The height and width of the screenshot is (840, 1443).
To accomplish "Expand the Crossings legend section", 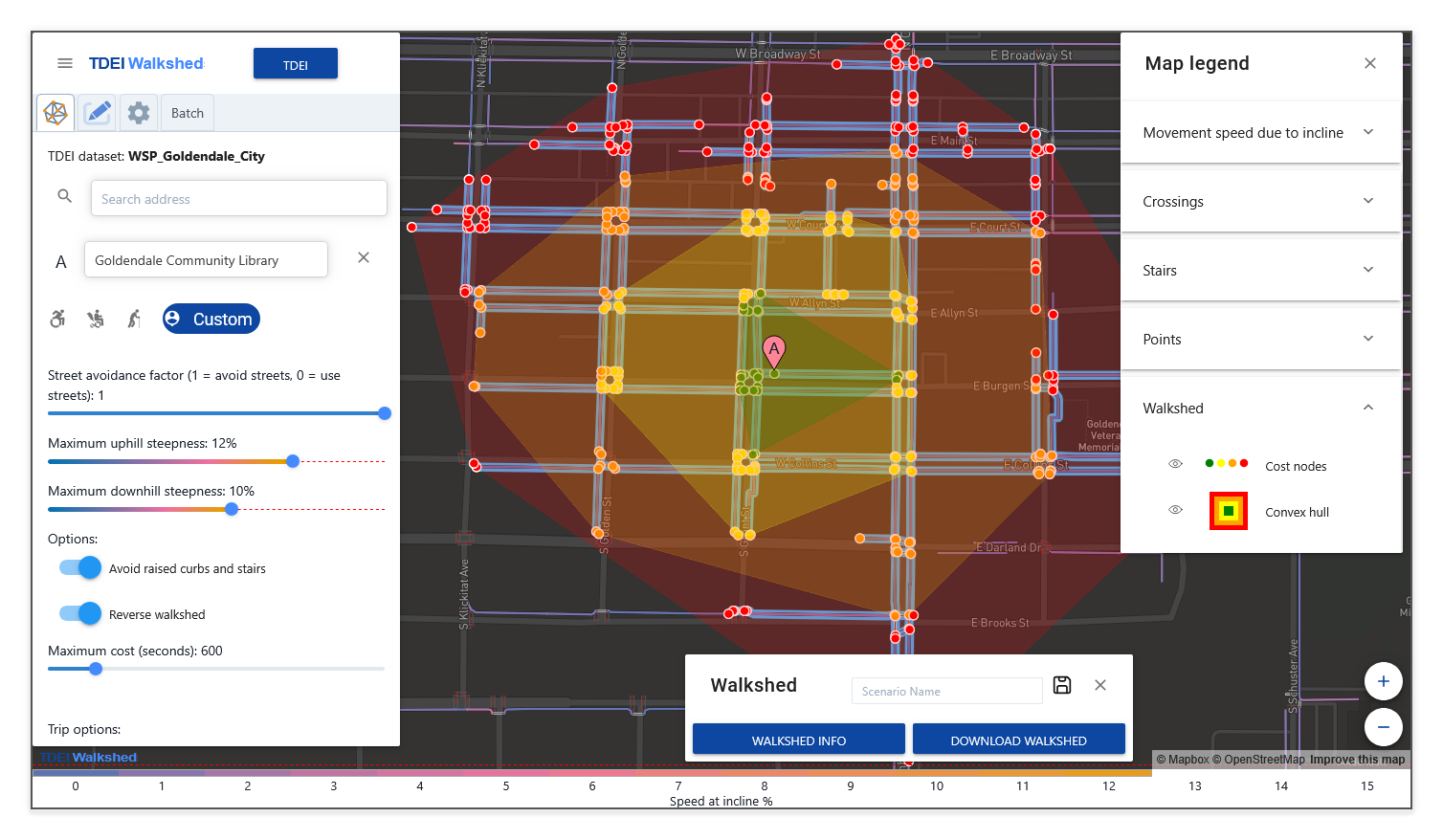I will 1367,201.
